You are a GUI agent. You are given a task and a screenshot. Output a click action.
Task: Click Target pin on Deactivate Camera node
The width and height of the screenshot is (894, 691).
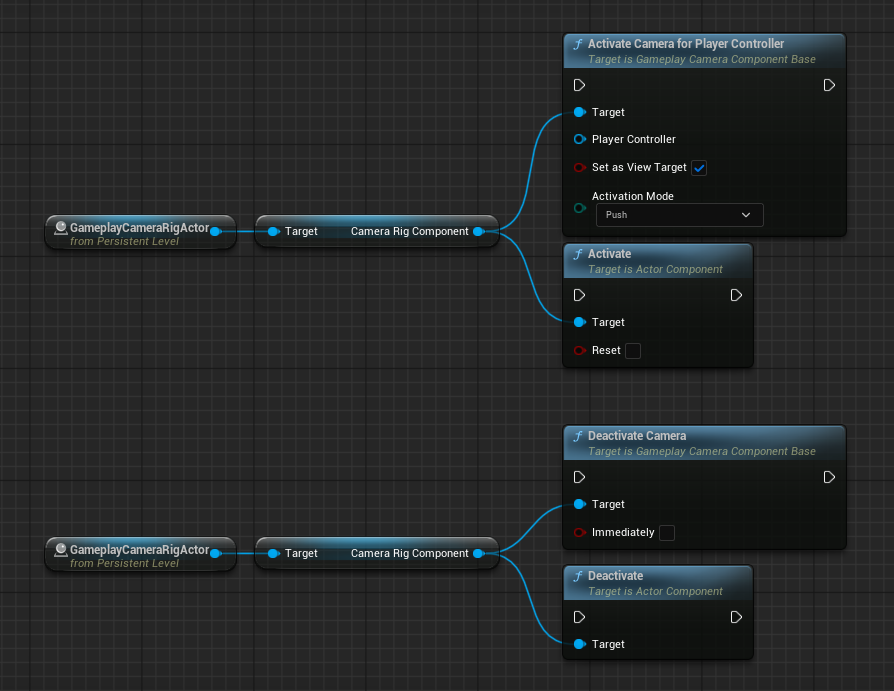(580, 504)
